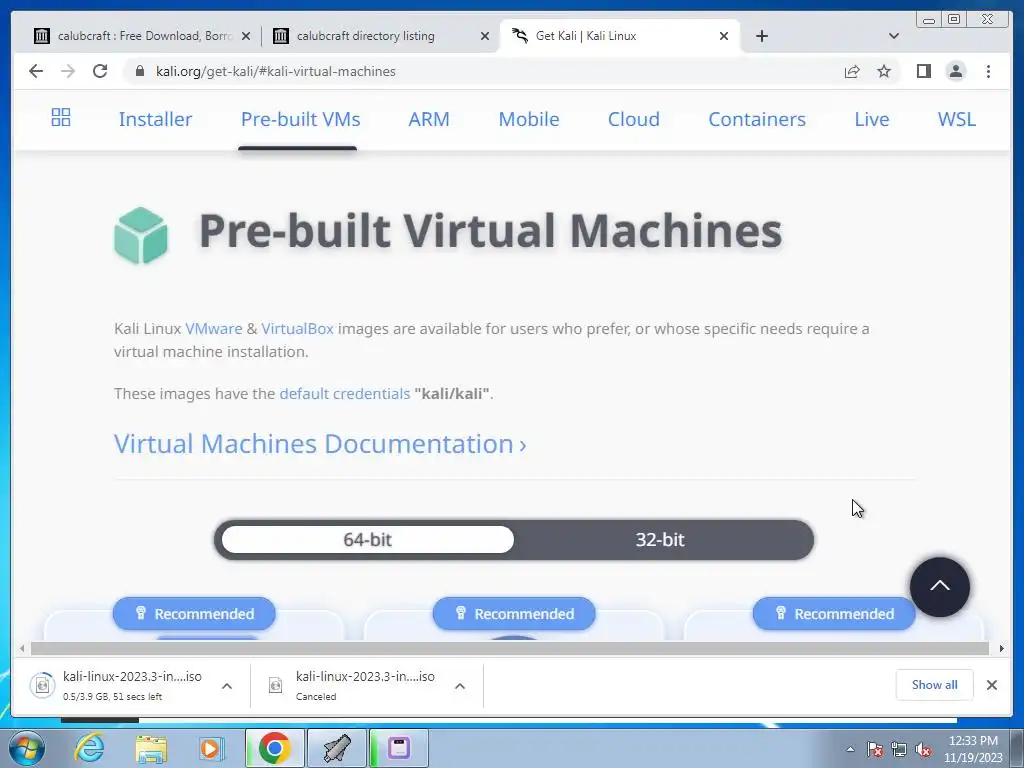Open the Action Center flag icon
Viewport: 1024px width, 768px height.
coord(875,749)
